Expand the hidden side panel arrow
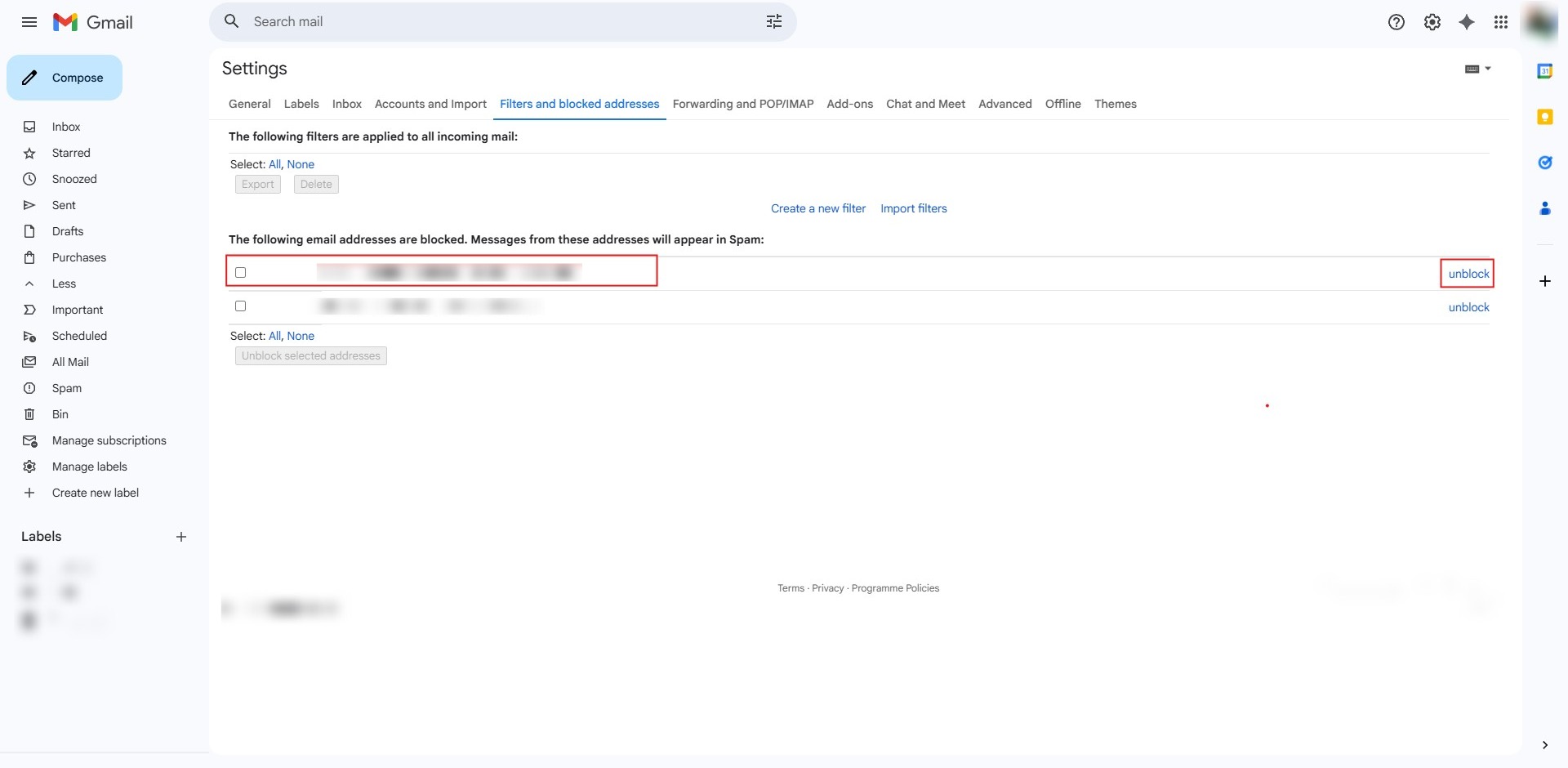 click(x=1544, y=745)
